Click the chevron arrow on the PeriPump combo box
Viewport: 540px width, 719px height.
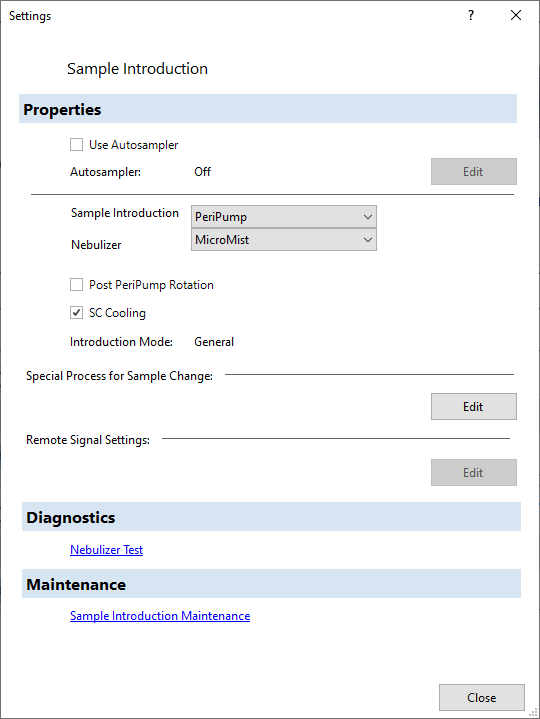tap(368, 216)
